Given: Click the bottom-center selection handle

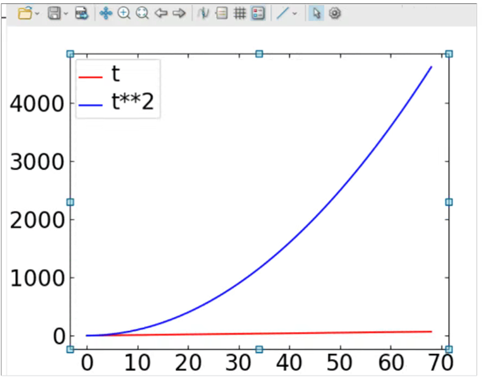Looking at the screenshot, I should (259, 349).
